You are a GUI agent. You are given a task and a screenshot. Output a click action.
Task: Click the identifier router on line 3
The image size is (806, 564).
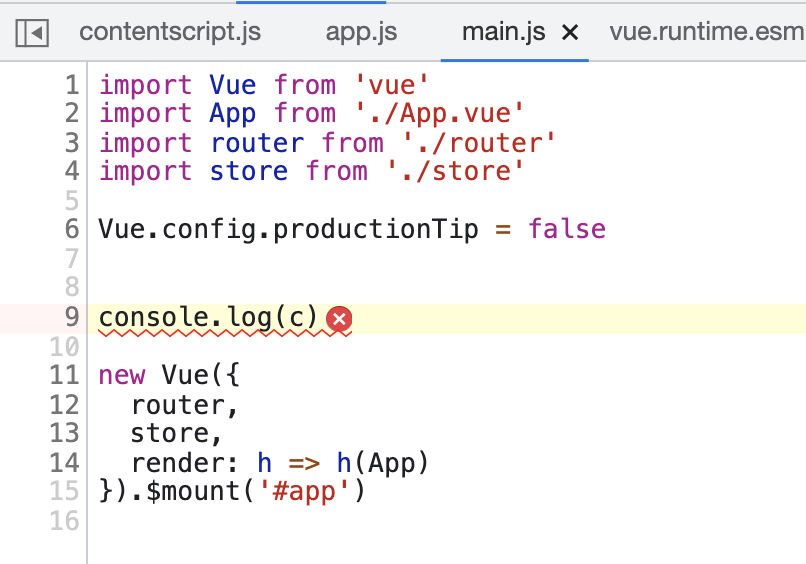[257, 143]
